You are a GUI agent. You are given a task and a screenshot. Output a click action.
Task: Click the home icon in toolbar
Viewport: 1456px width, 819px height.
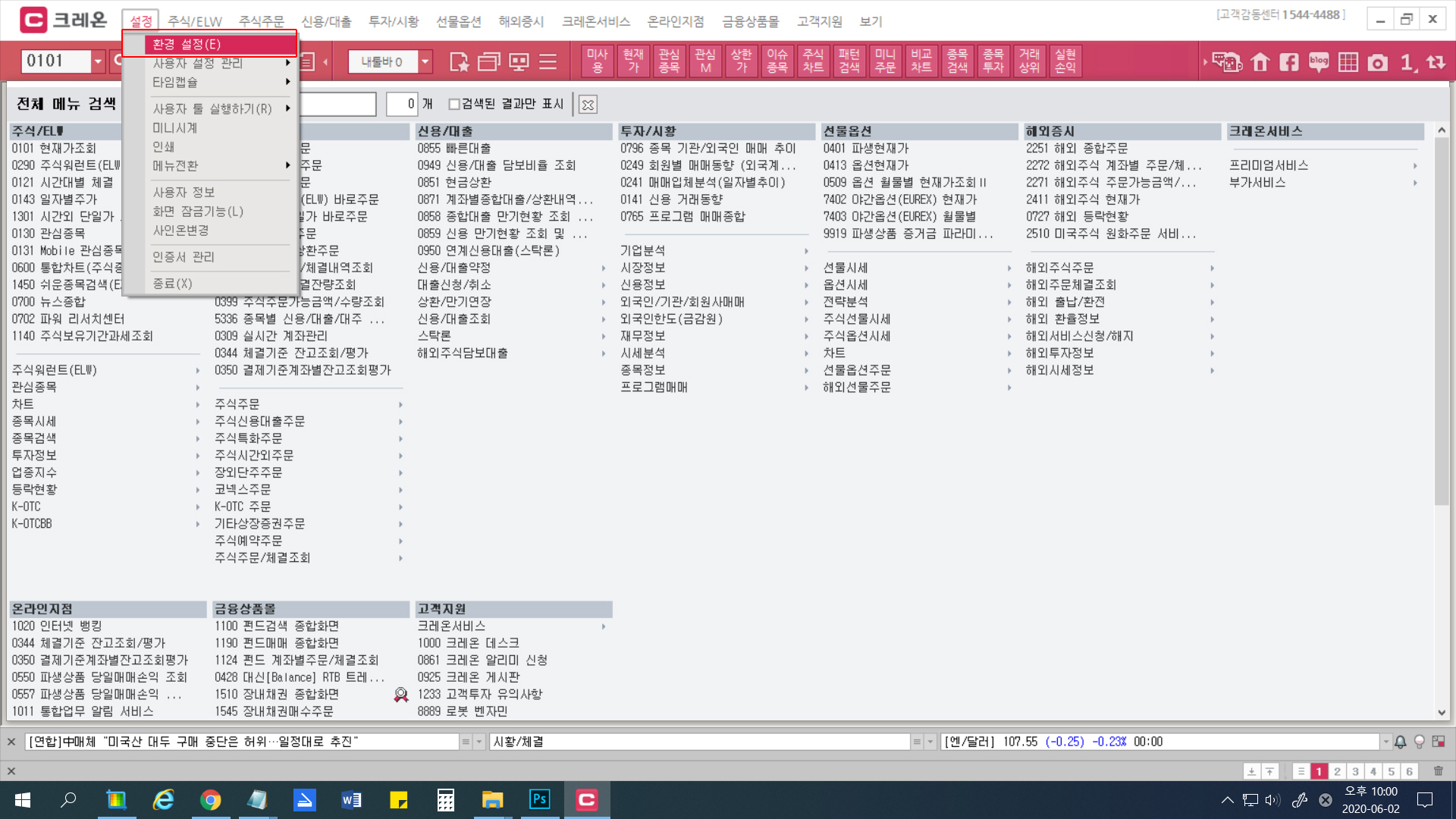coord(1260,62)
